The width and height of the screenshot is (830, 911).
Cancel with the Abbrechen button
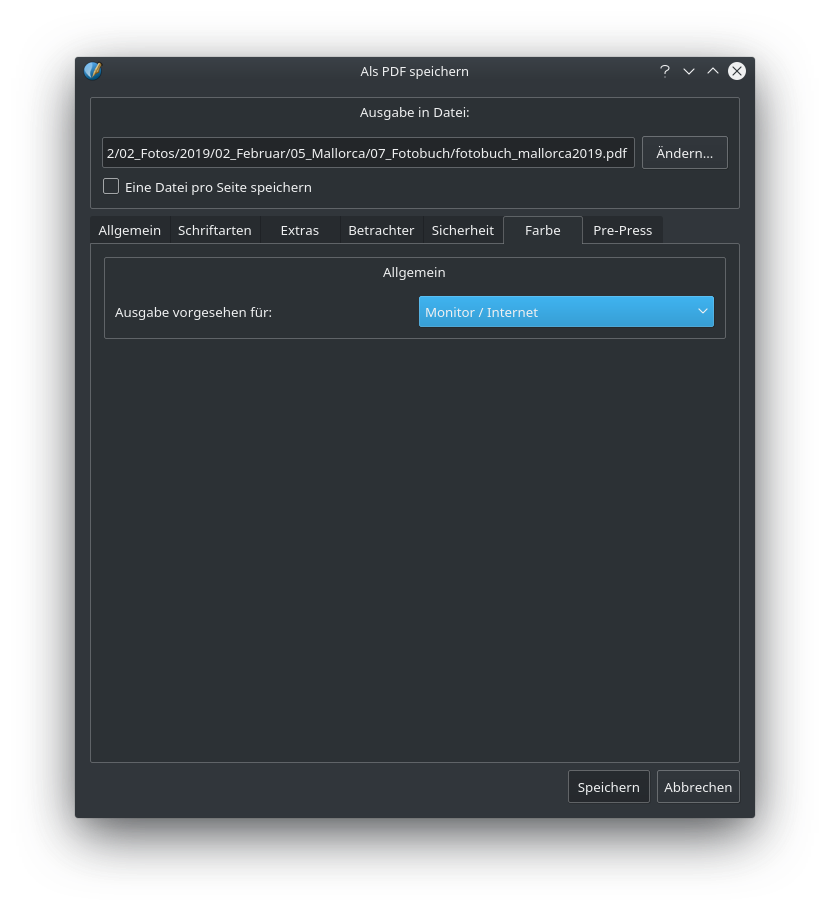pyautogui.click(x=698, y=787)
